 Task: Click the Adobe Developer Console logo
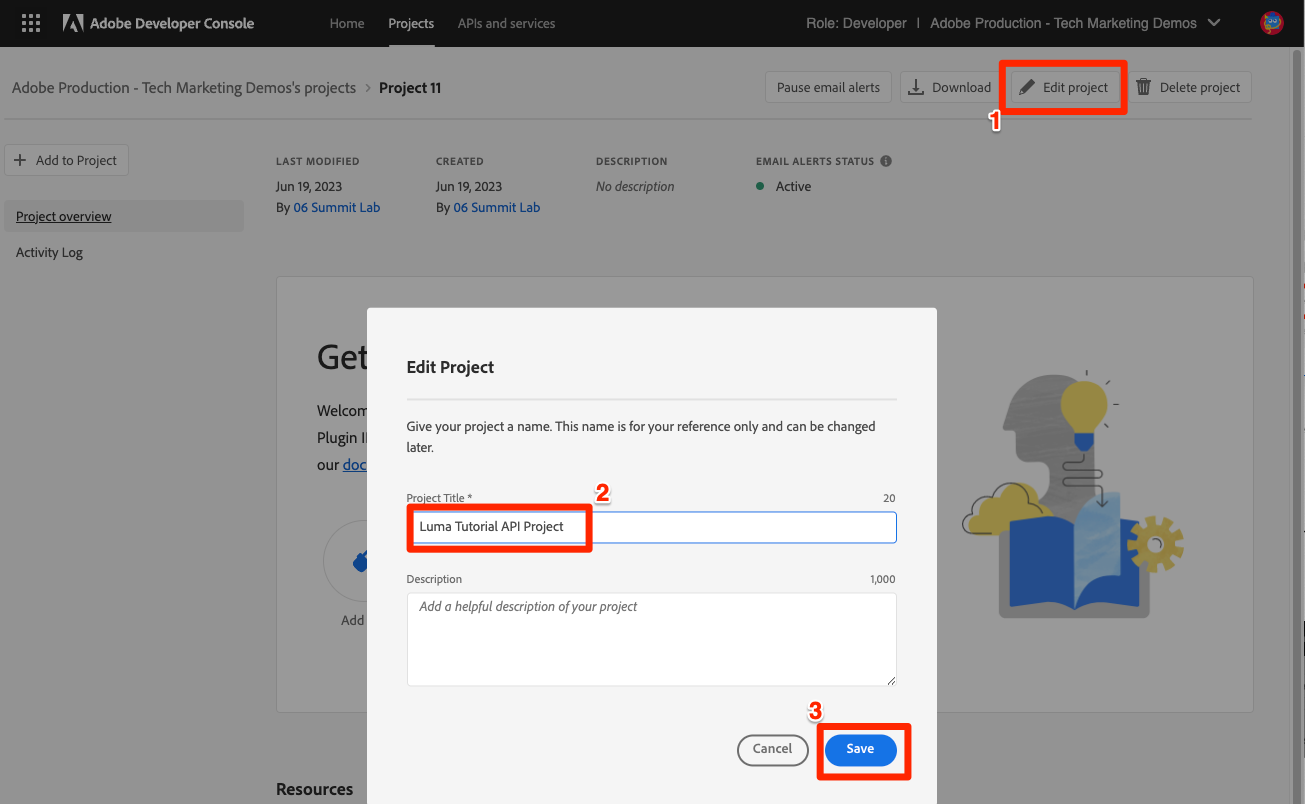pos(158,23)
